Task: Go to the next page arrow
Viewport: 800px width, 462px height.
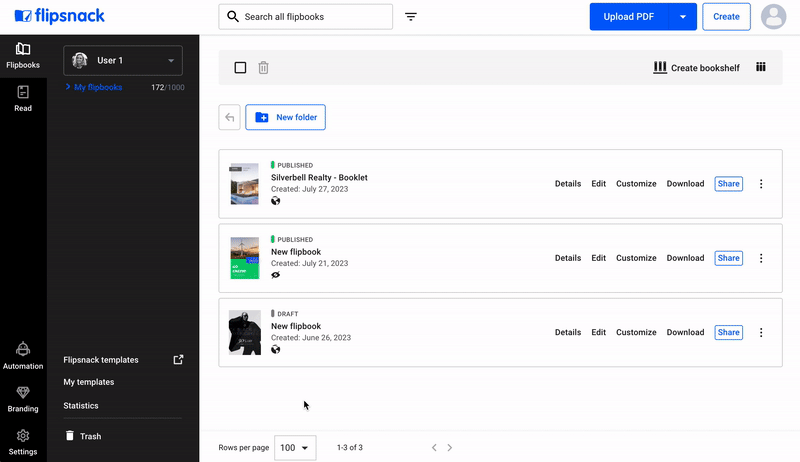Action: click(449, 447)
